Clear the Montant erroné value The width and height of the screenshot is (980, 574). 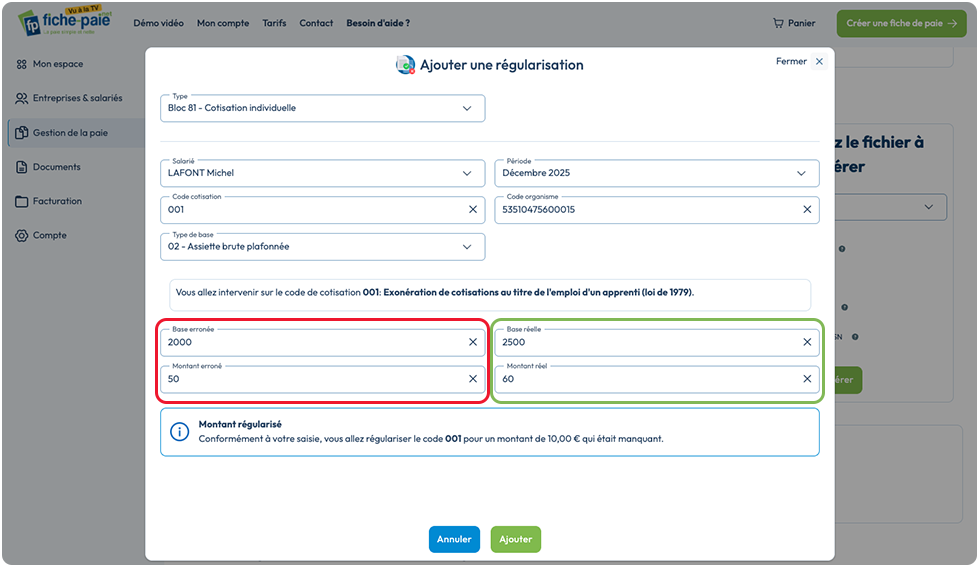[x=473, y=380]
